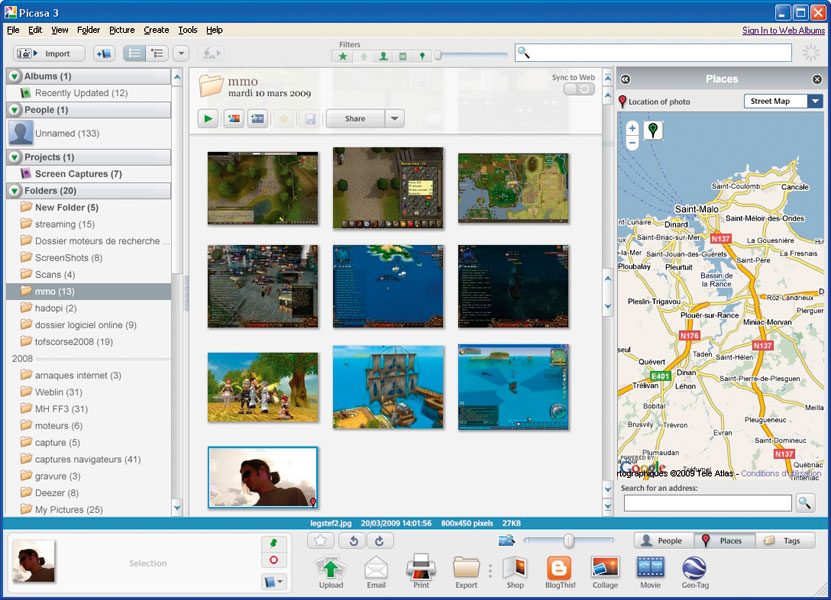The height and width of the screenshot is (600, 831).
Task: Rotate the photo counter-clockwise
Action: click(x=354, y=541)
